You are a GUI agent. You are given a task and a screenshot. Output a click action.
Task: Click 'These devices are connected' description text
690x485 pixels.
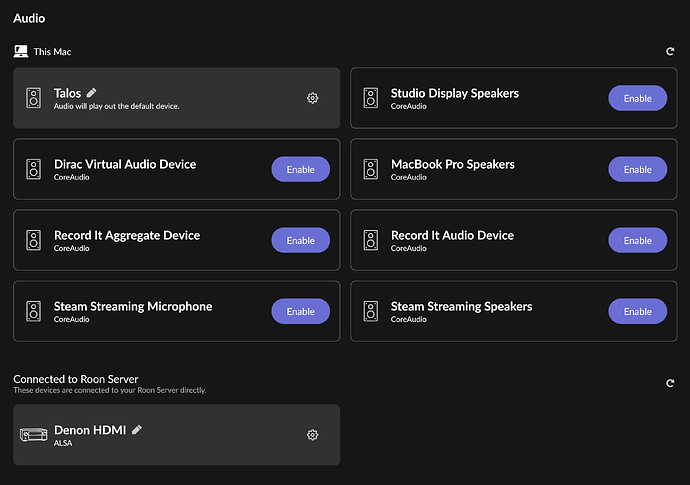pyautogui.click(x=110, y=390)
